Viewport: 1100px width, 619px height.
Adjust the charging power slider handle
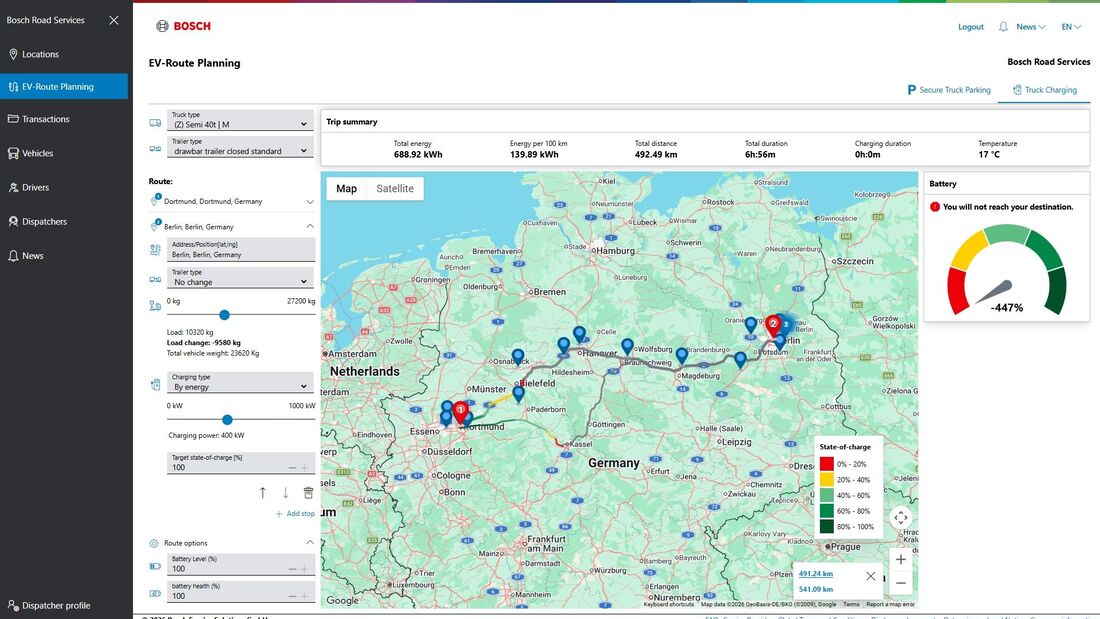[x=227, y=420]
